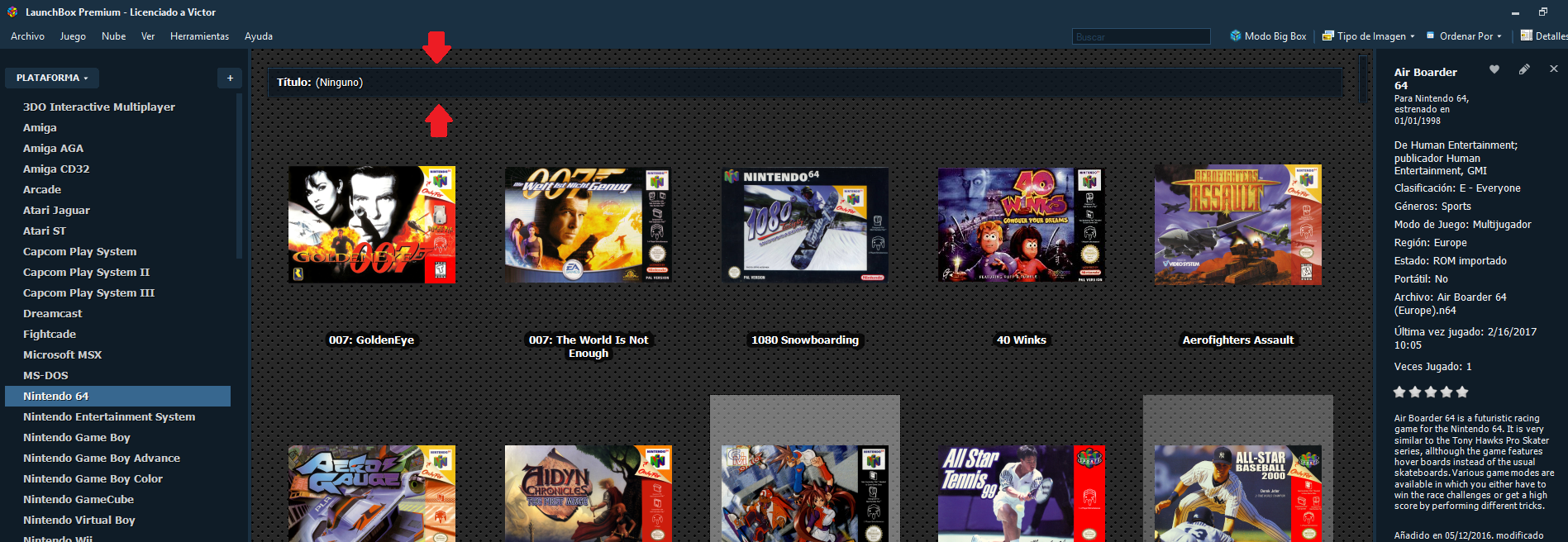Select the Aerofighters Assault box art
The height and width of the screenshot is (542, 1568).
coord(1238,225)
